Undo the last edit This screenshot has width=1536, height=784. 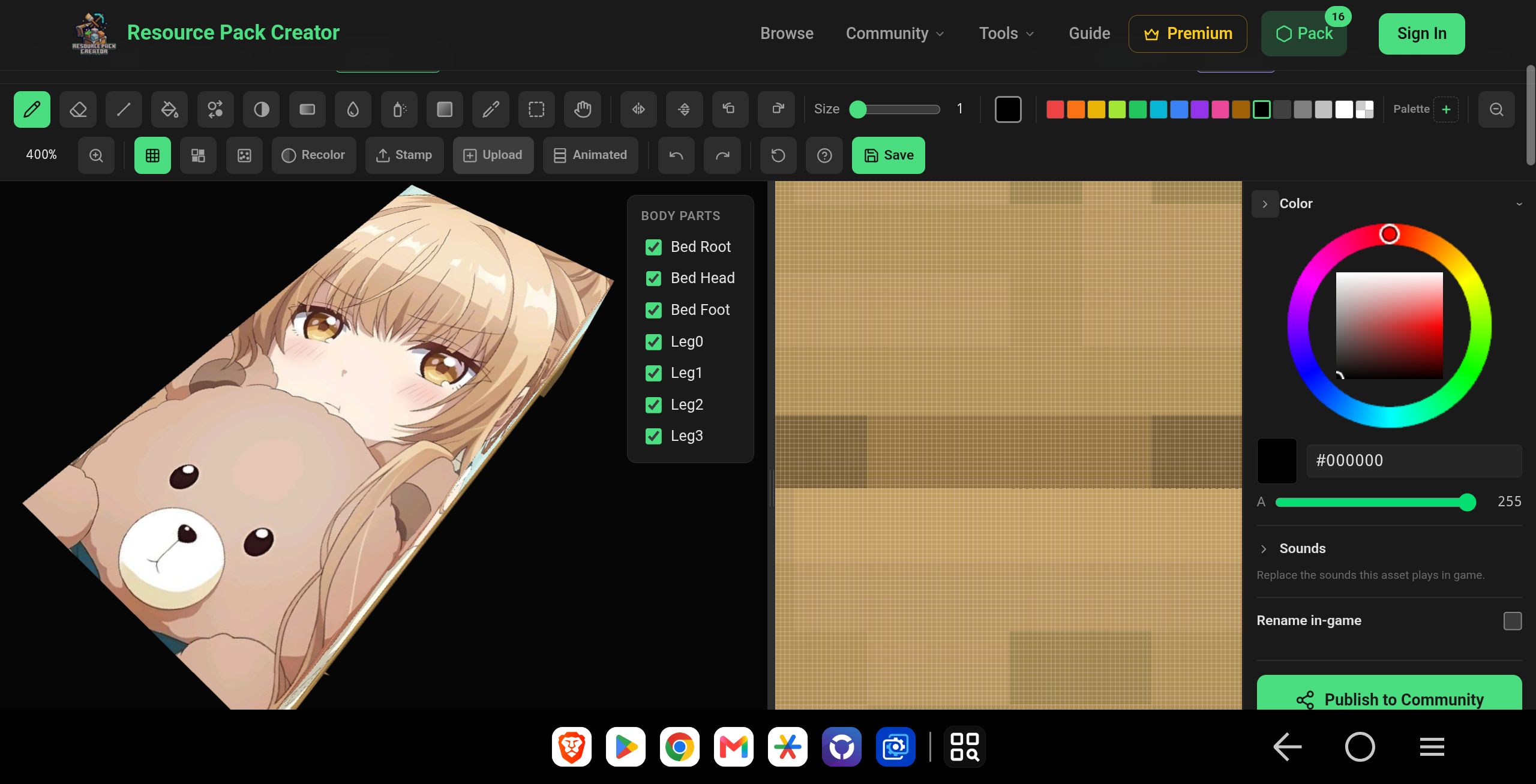[676, 155]
